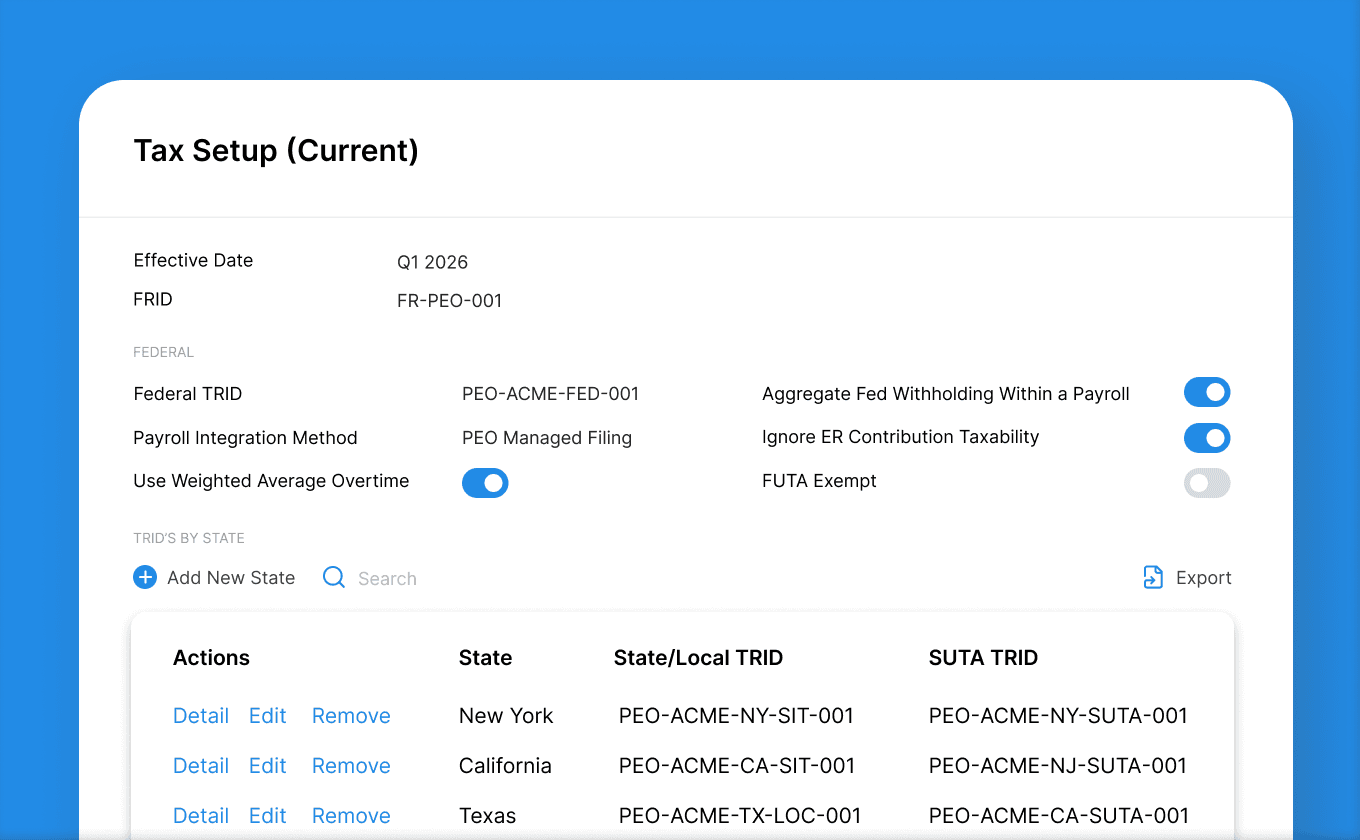Click the Export button
This screenshot has height=840, width=1360.
tap(1203, 577)
